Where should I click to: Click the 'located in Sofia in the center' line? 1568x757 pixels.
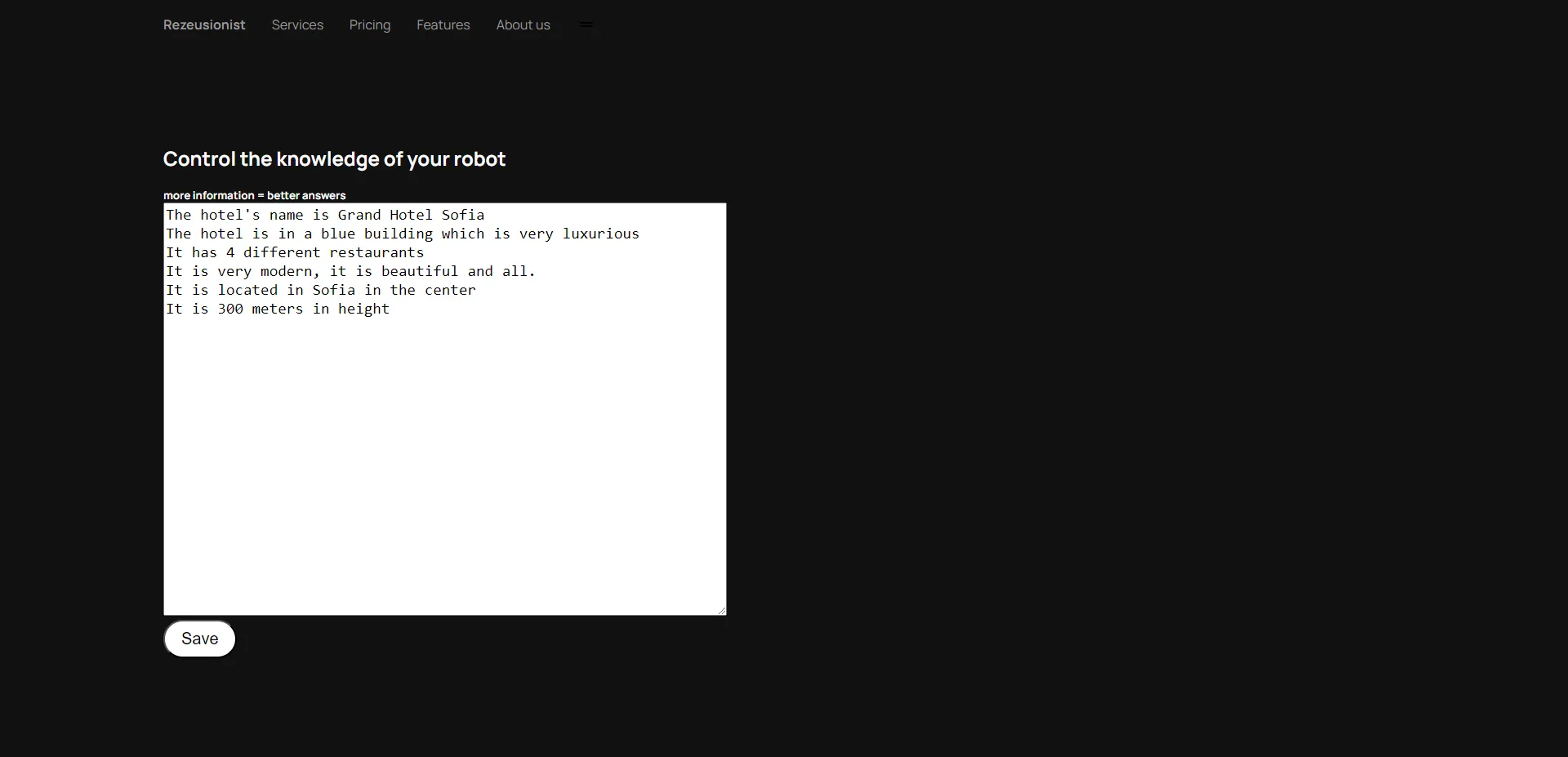point(320,290)
